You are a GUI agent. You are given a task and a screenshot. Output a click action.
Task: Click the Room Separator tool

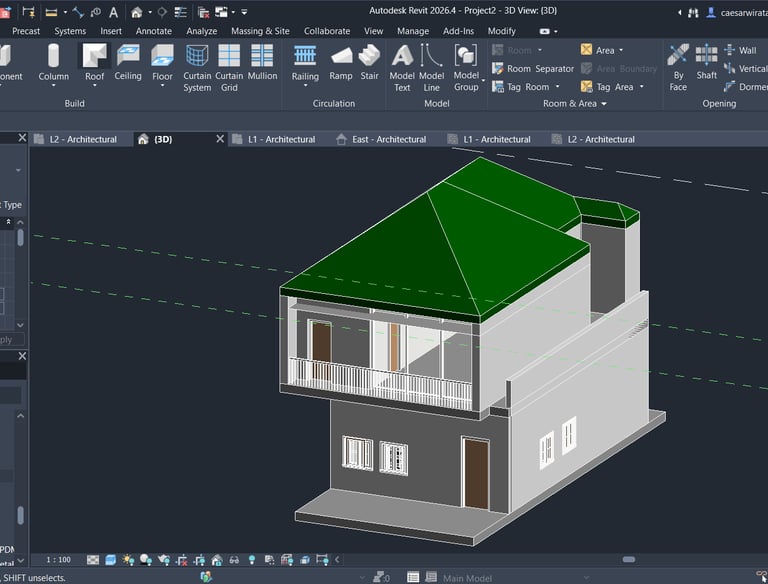(x=532, y=69)
